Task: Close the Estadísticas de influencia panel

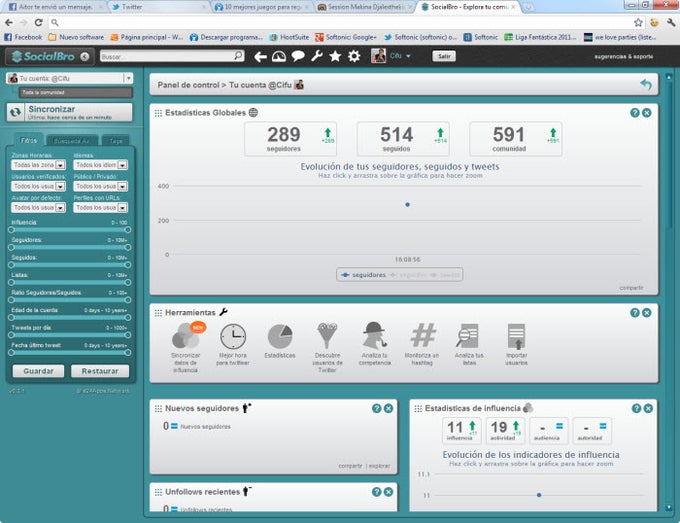Action: [x=648, y=409]
